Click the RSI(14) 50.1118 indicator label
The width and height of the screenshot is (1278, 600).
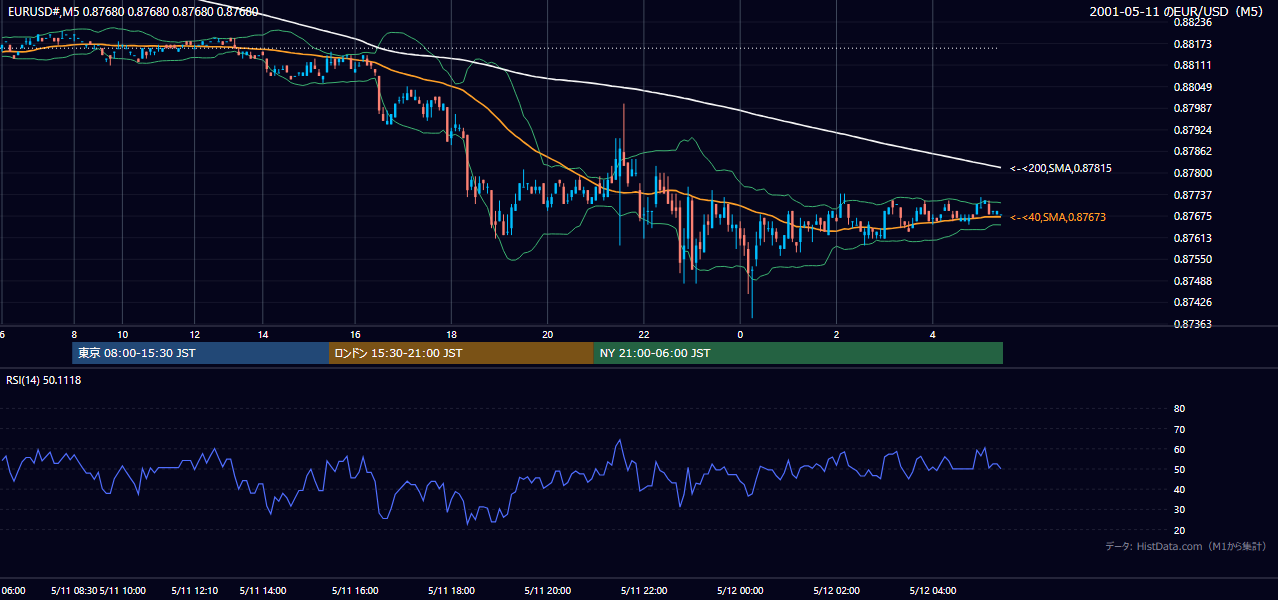(44, 380)
